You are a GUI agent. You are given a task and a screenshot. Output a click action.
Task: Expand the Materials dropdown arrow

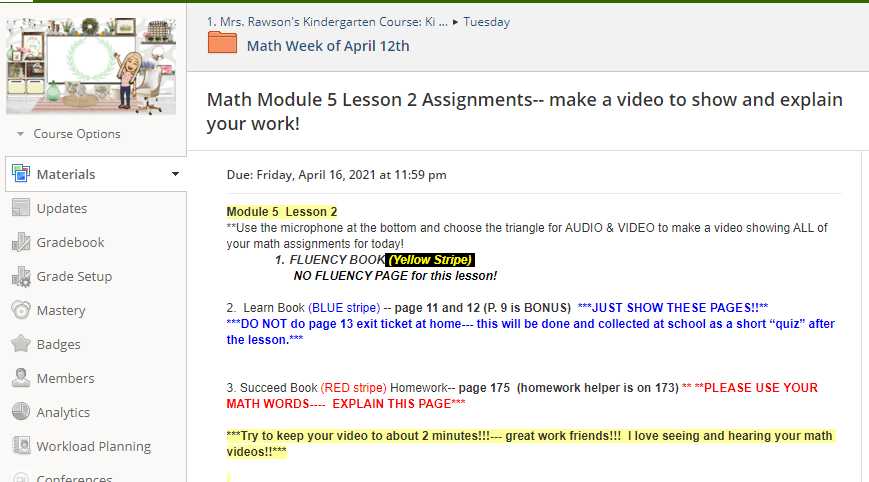pyautogui.click(x=175, y=174)
